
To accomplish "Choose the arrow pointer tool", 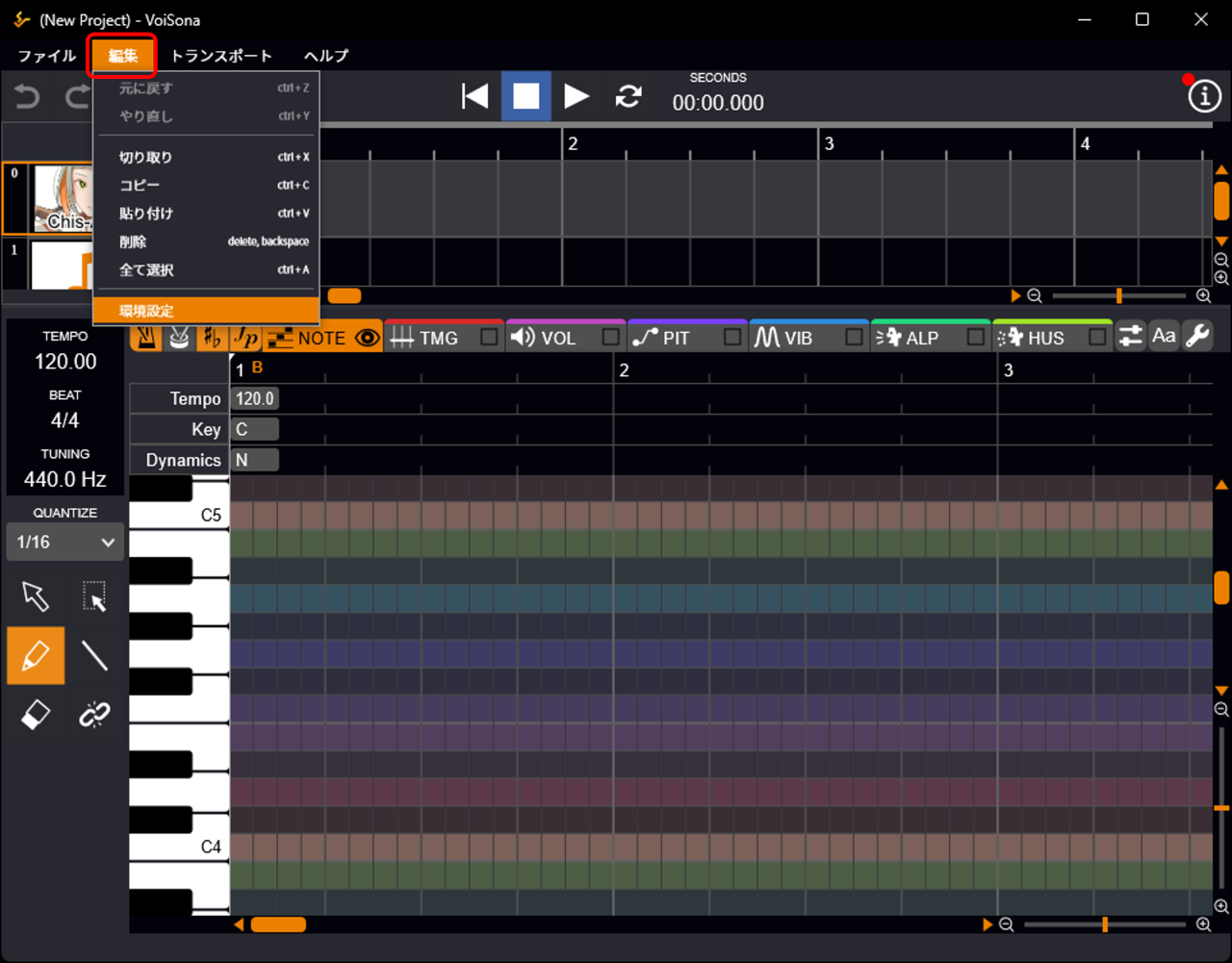I will [36, 596].
